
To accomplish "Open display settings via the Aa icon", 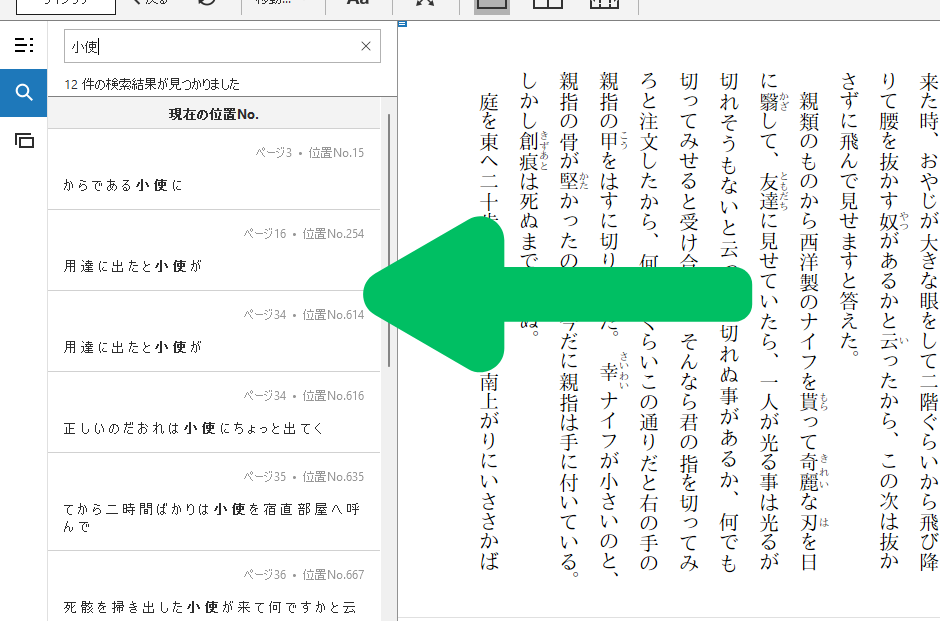I will click(358, 5).
